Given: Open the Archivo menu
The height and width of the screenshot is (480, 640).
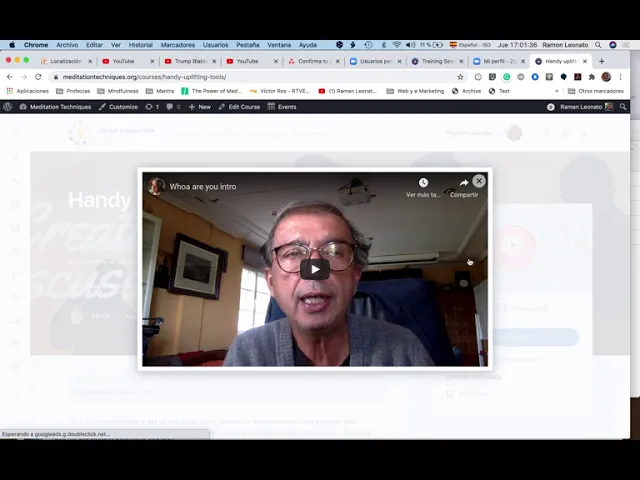Looking at the screenshot, I should (67, 45).
